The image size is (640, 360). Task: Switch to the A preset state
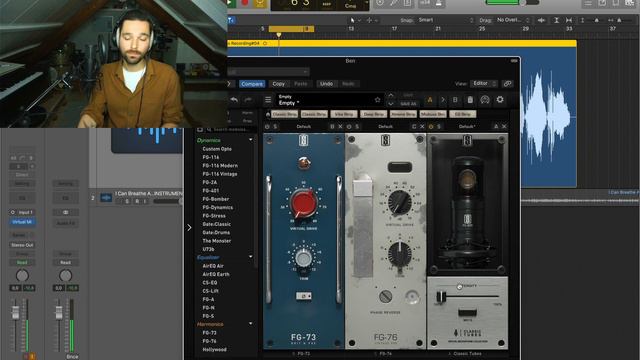coord(430,100)
